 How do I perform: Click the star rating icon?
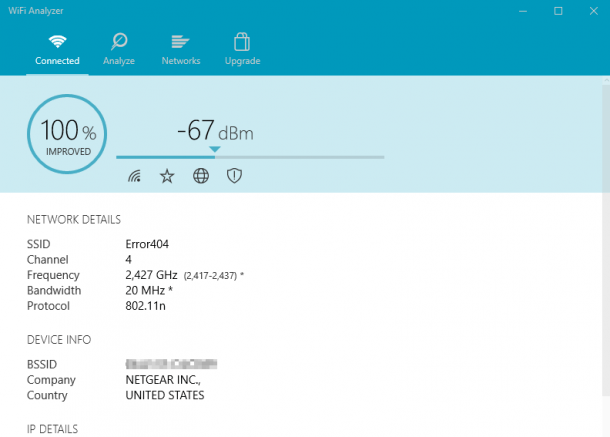pyautogui.click(x=167, y=176)
